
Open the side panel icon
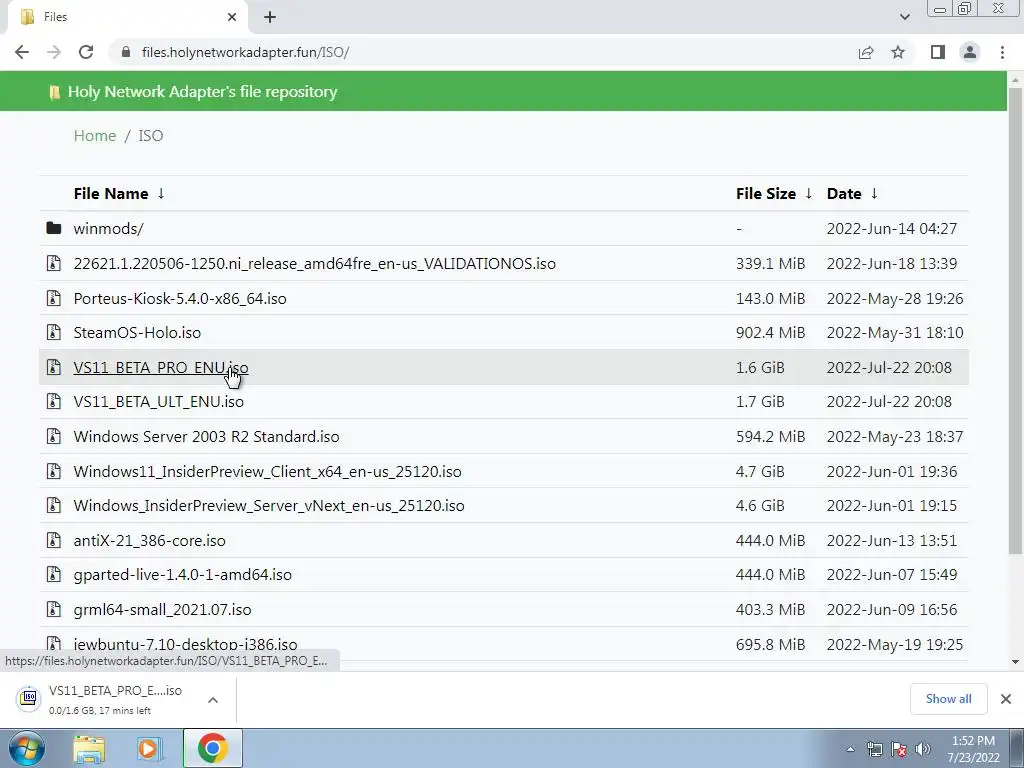pos(938,52)
